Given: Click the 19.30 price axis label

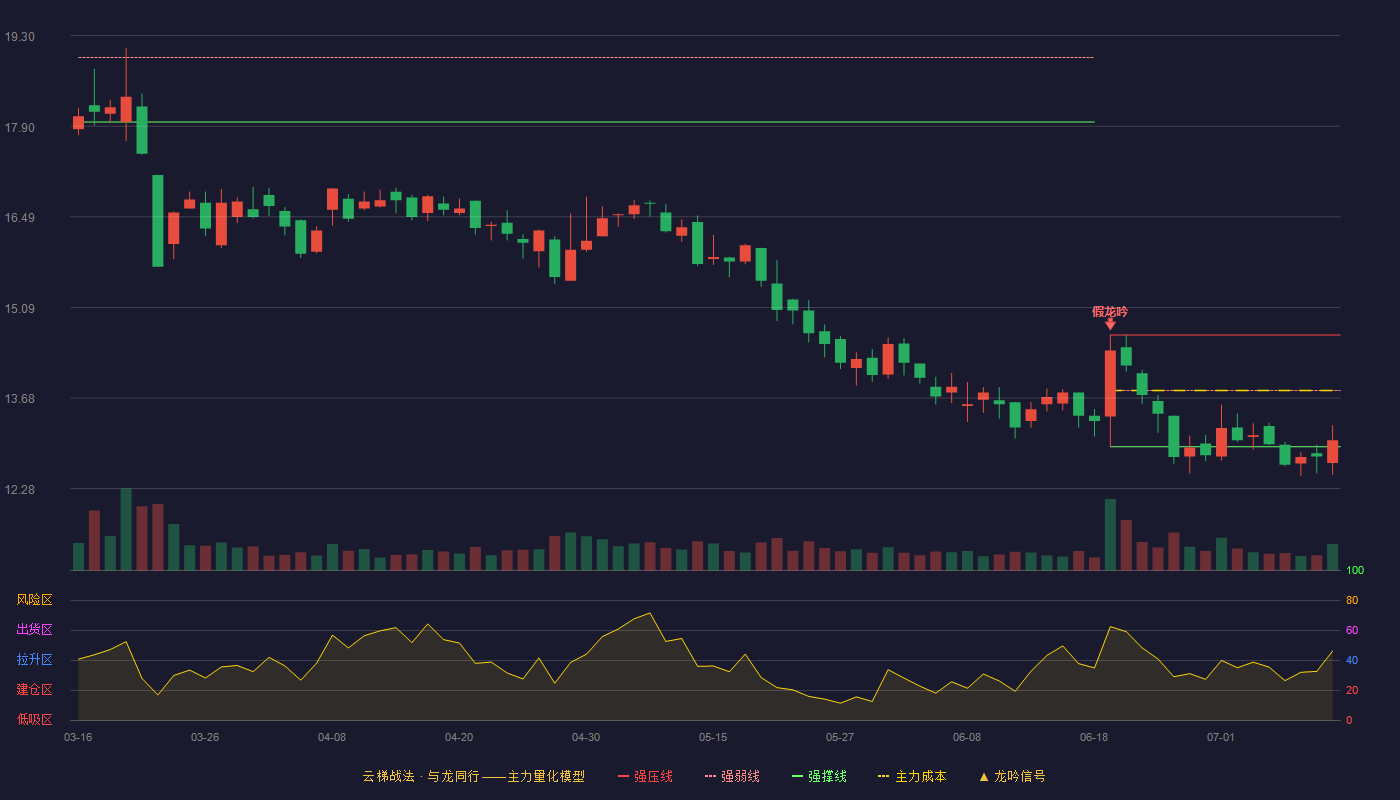Looking at the screenshot, I should point(19,37).
